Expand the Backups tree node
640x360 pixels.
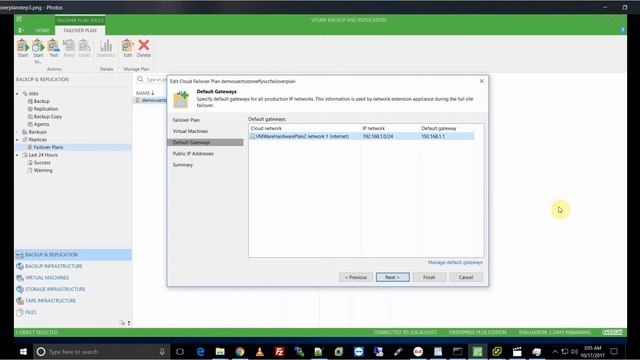[x=18, y=132]
